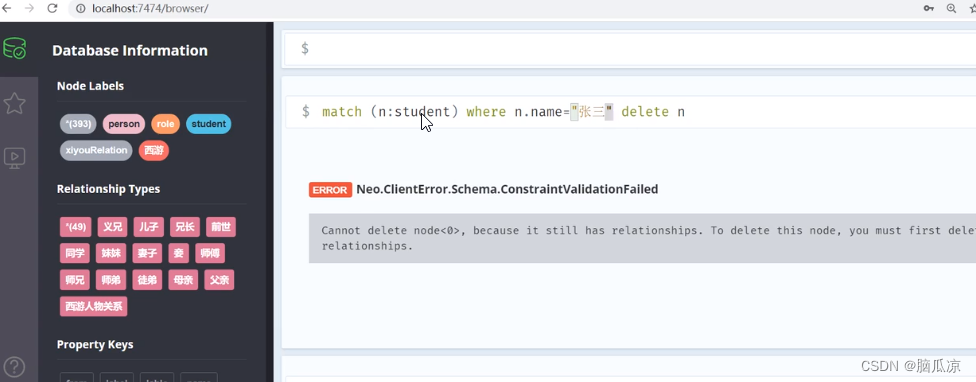Go back with the browser back arrow
Viewport: 976px width, 382px height.
7,8
